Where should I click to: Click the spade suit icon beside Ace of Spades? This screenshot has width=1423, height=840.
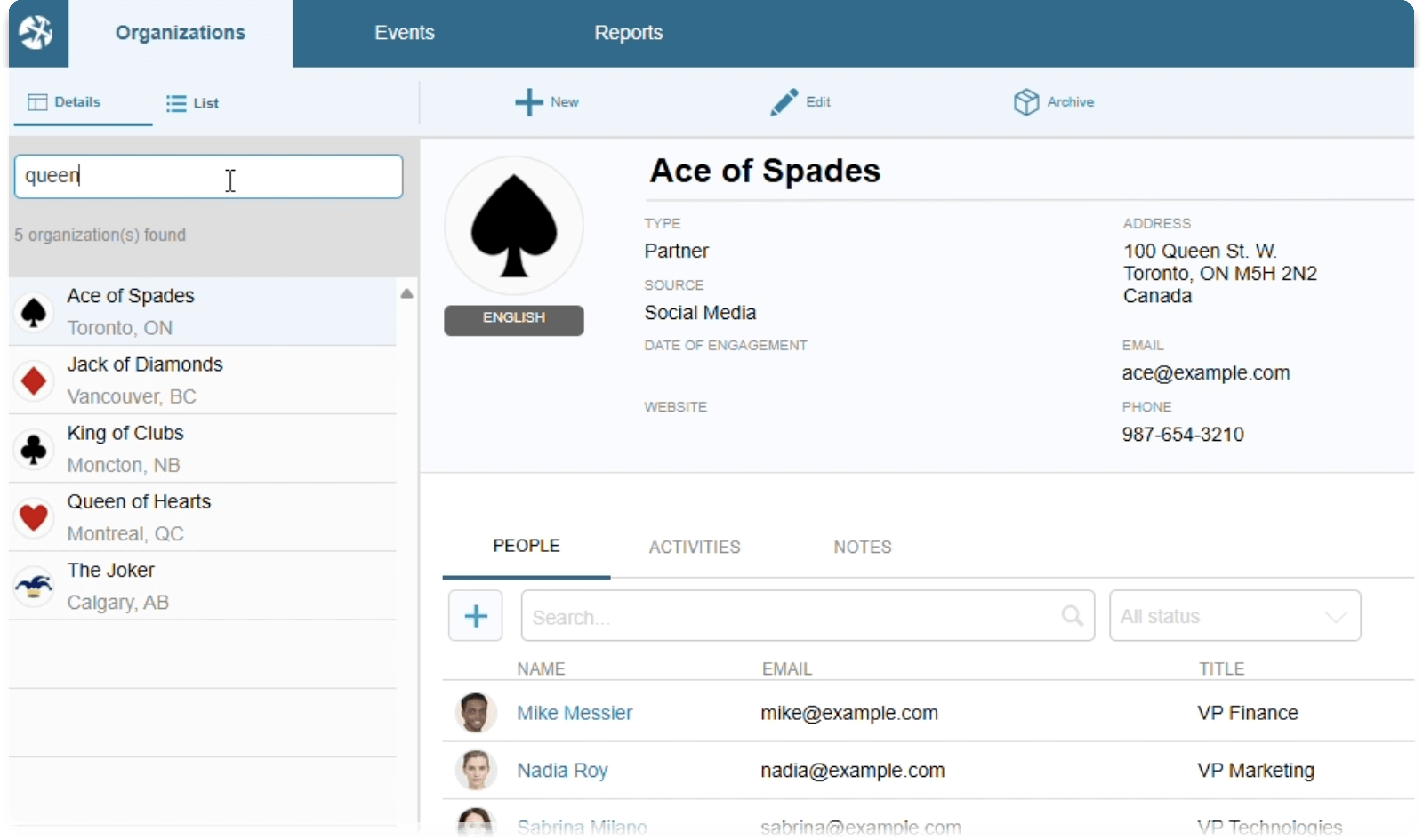[34, 312]
